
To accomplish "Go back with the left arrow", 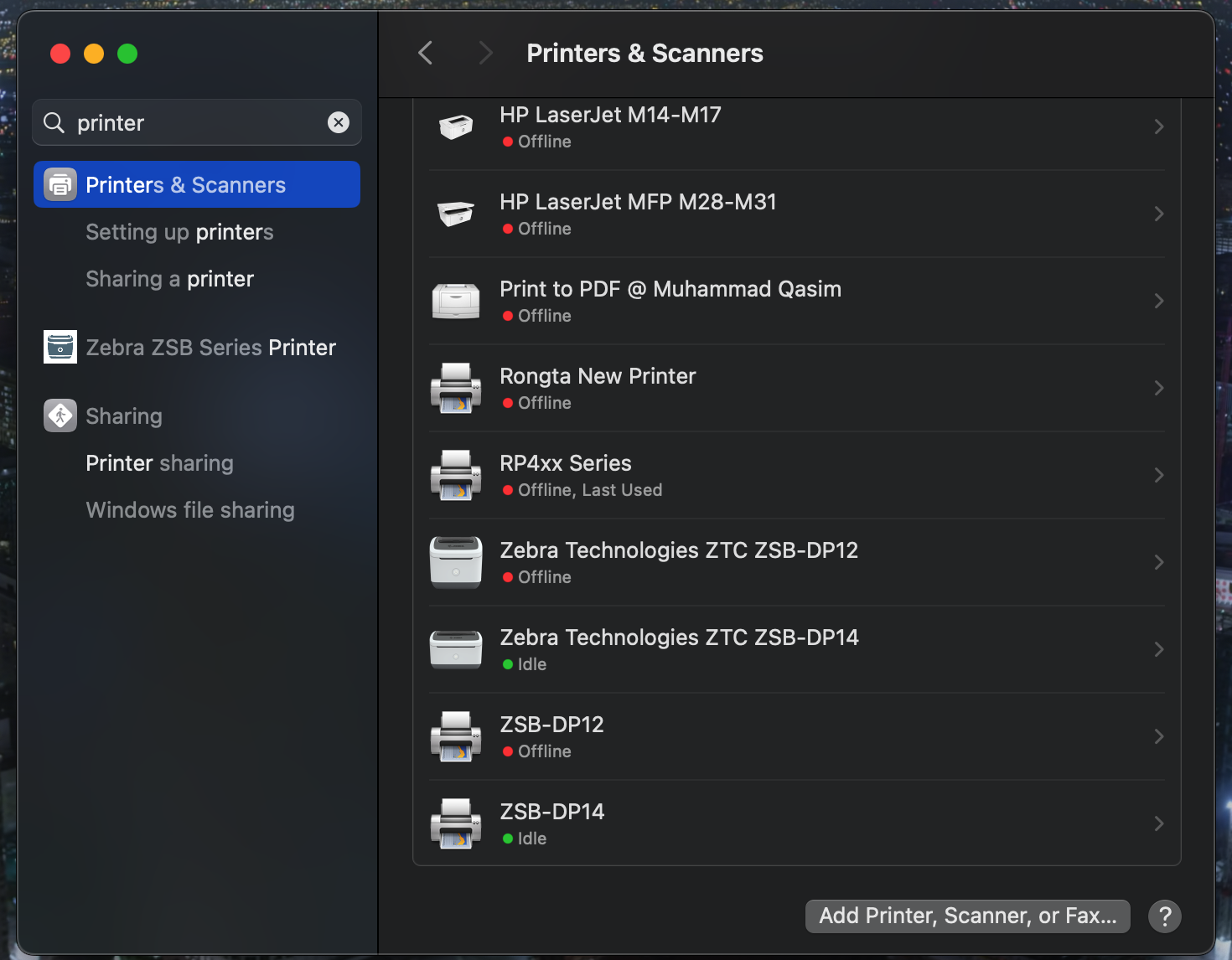I will click(426, 53).
